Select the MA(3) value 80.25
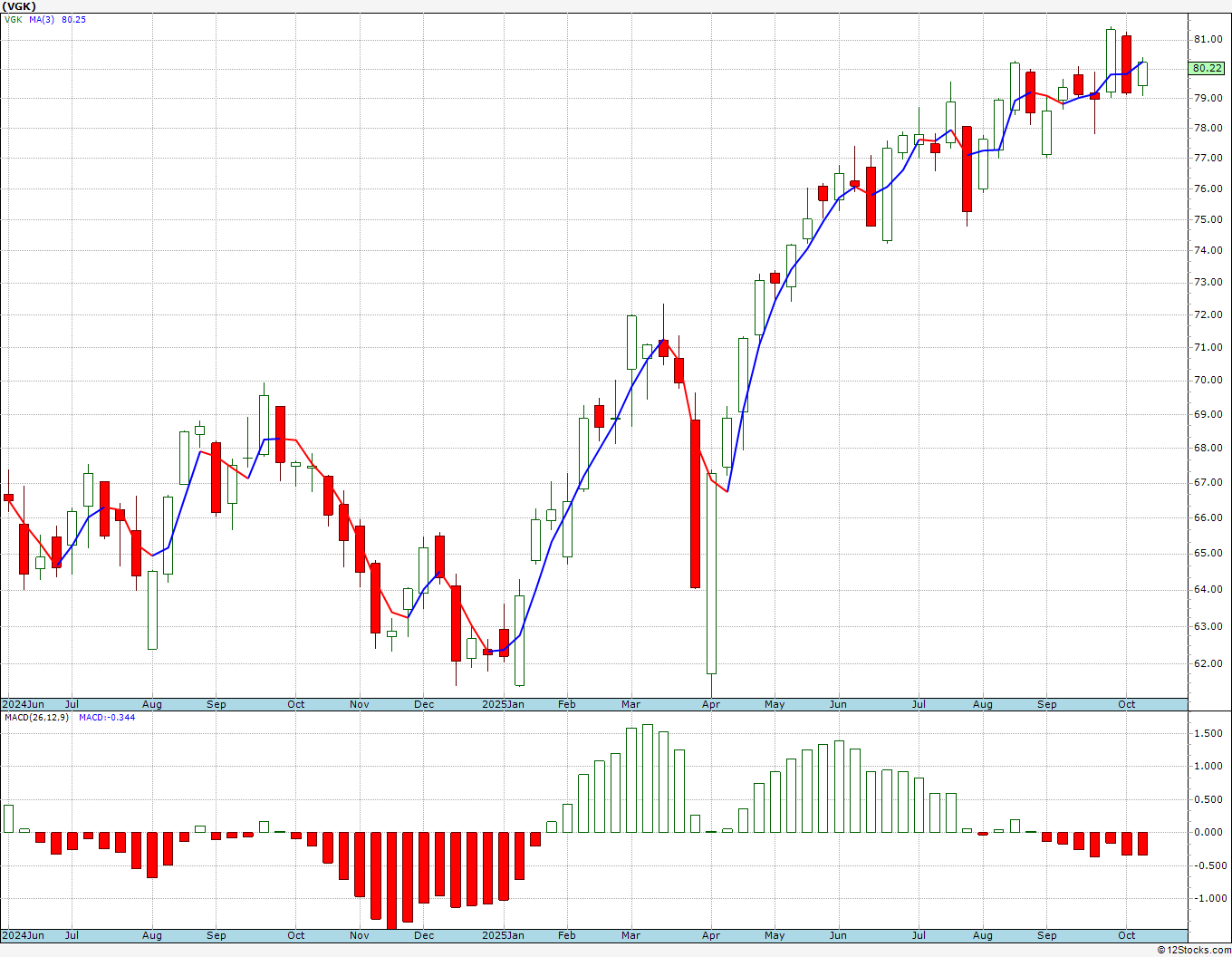Screen dimensions: 1232x957 [73, 19]
